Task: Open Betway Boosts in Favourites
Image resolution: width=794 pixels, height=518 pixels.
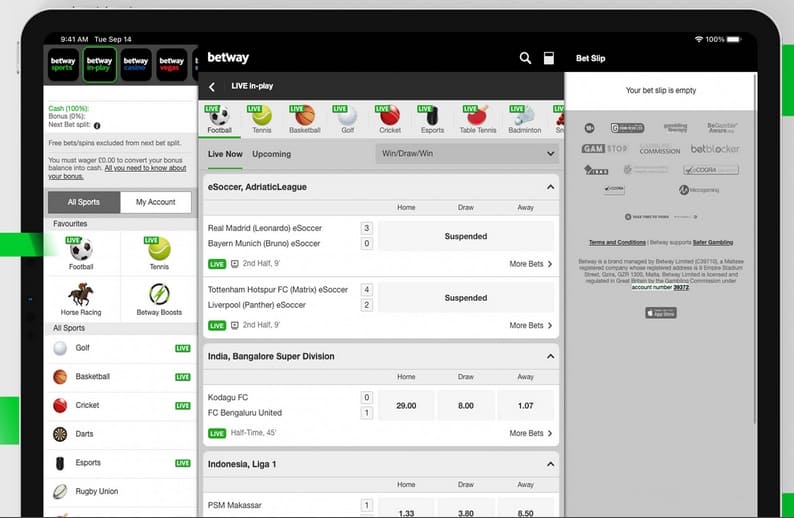Action: coord(159,299)
